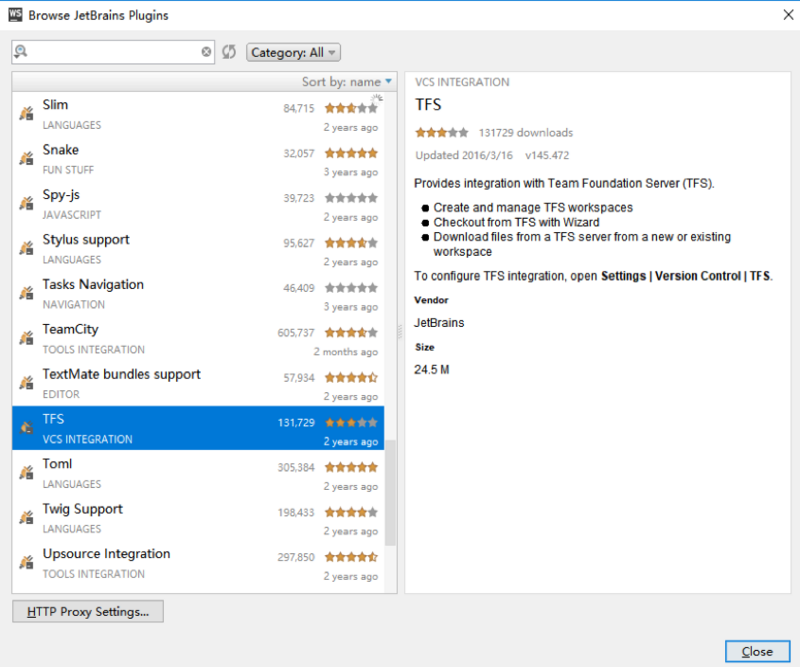Viewport: 800px width, 667px height.
Task: Click the WebStorm icon in the title bar
Action: tap(15, 15)
